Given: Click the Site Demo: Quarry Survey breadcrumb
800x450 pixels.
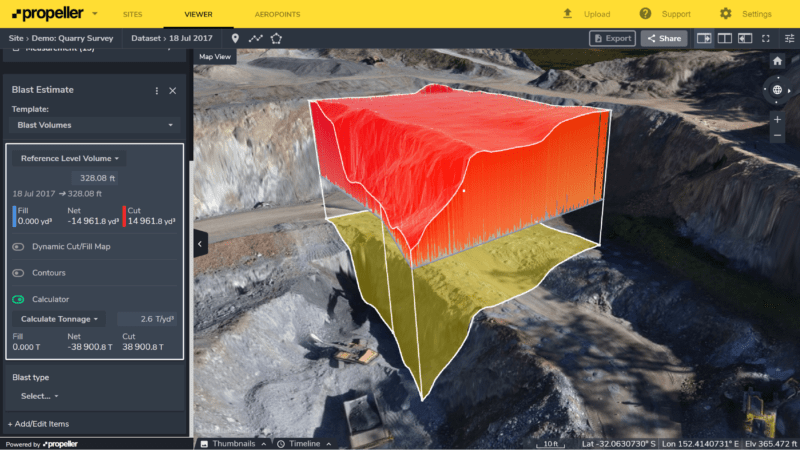Looking at the screenshot, I should pos(61,38).
